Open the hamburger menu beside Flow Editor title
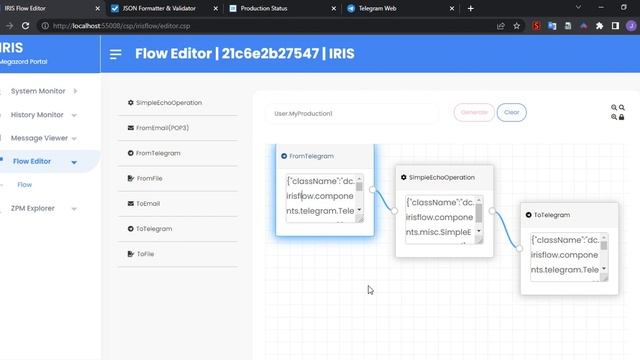Image resolution: width=640 pixels, height=360 pixels. [x=116, y=54]
